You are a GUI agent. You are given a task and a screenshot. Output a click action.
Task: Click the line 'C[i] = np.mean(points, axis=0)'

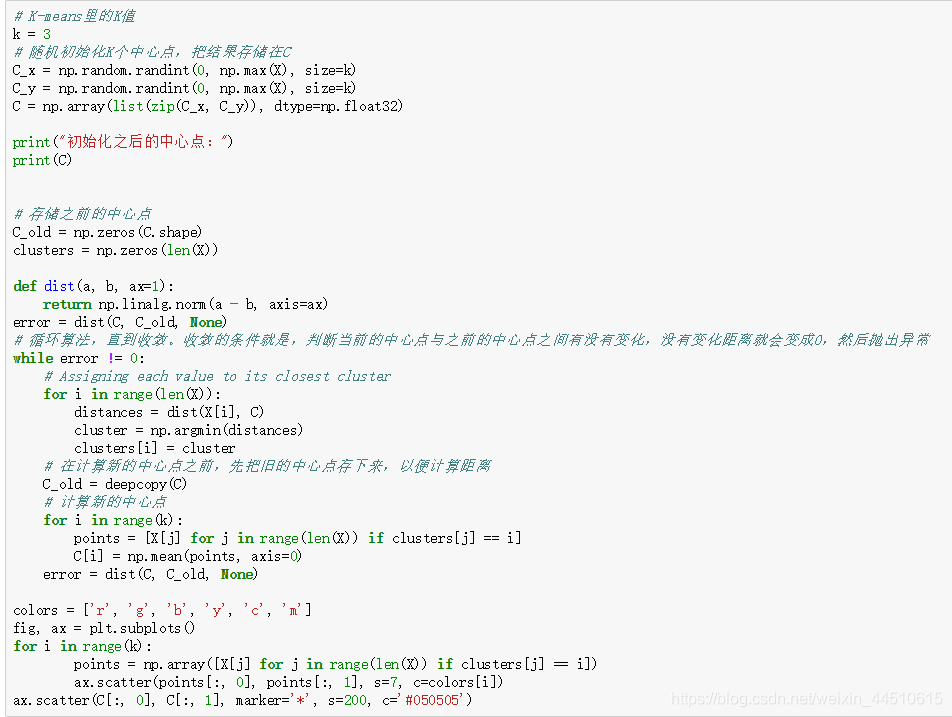pos(188,557)
